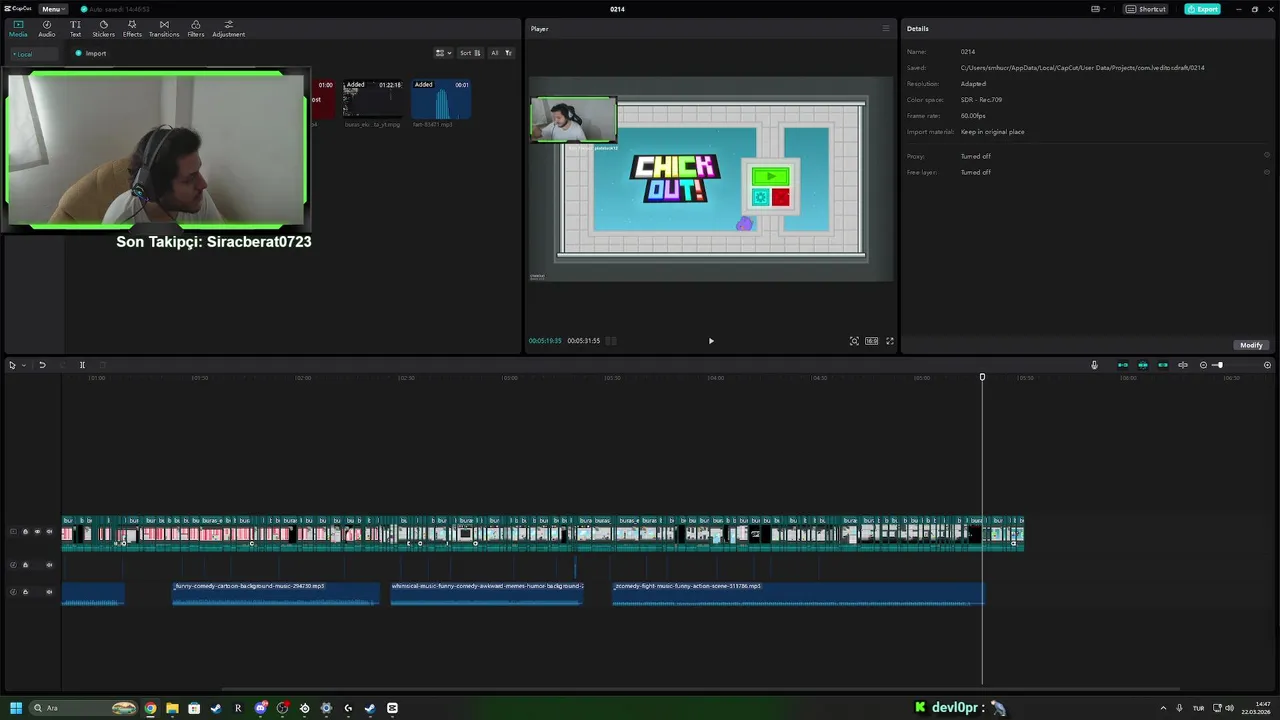Select the All media filter
Viewport: 1280px width, 720px height.
(494, 53)
